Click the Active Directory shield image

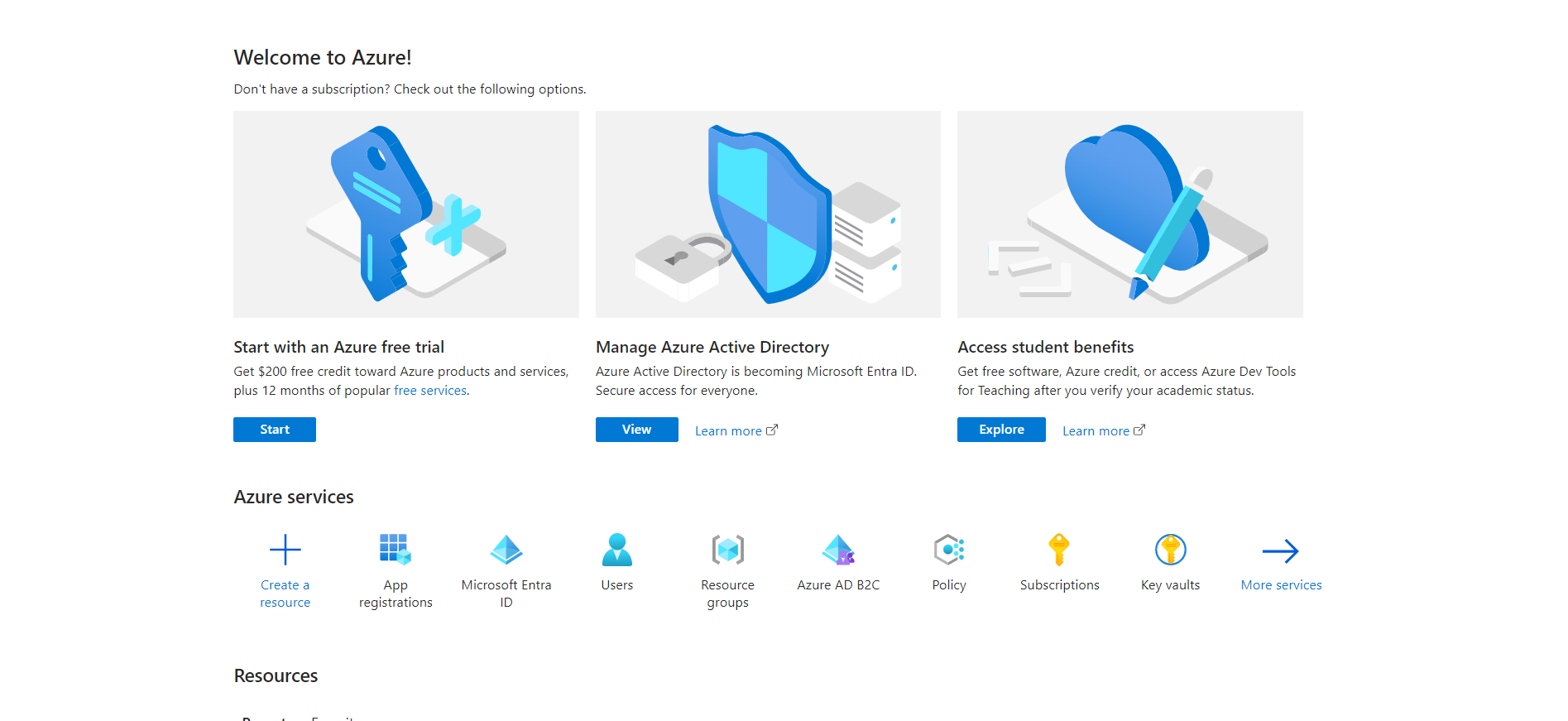768,214
